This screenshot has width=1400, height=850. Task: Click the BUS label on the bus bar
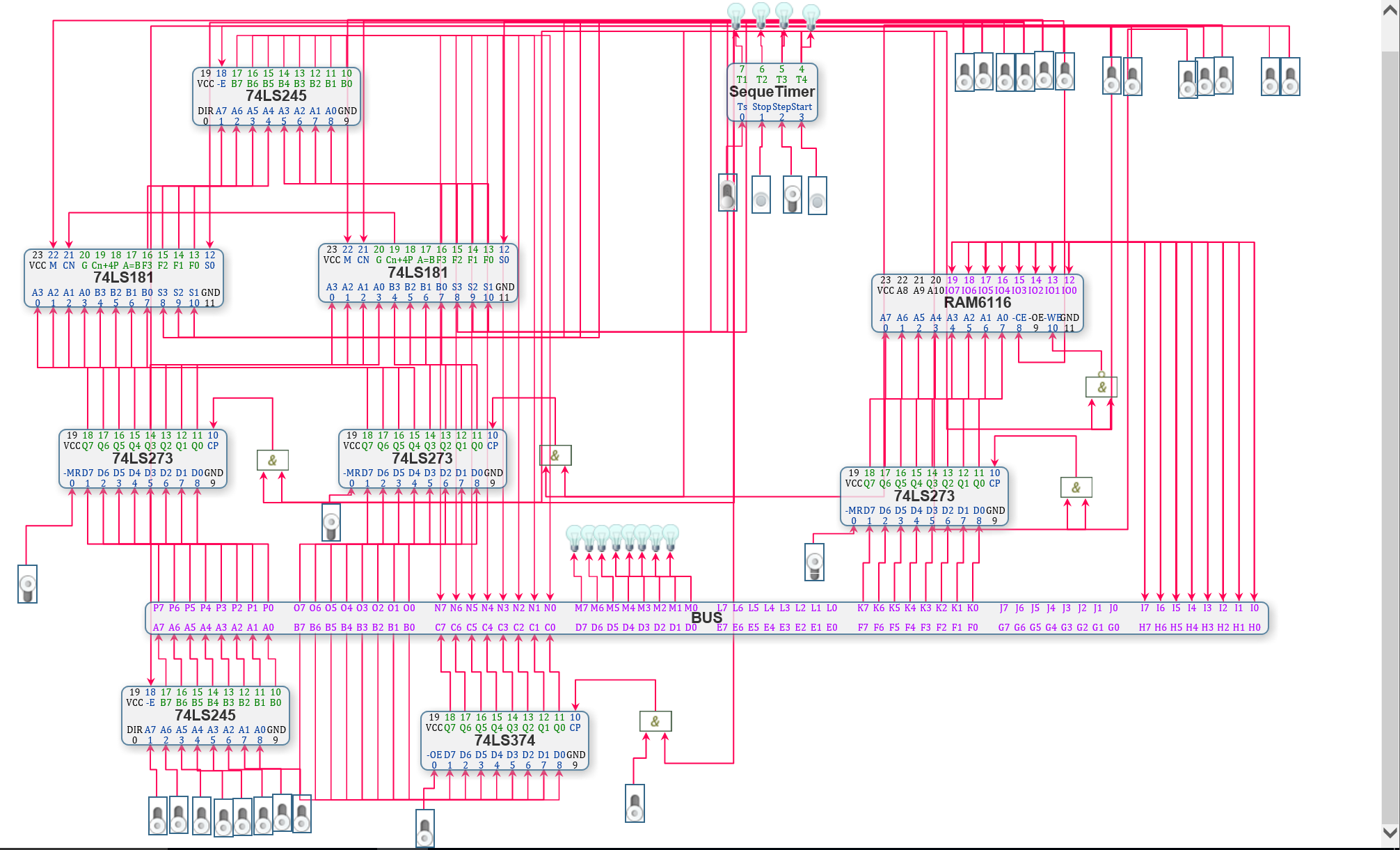coord(706,617)
